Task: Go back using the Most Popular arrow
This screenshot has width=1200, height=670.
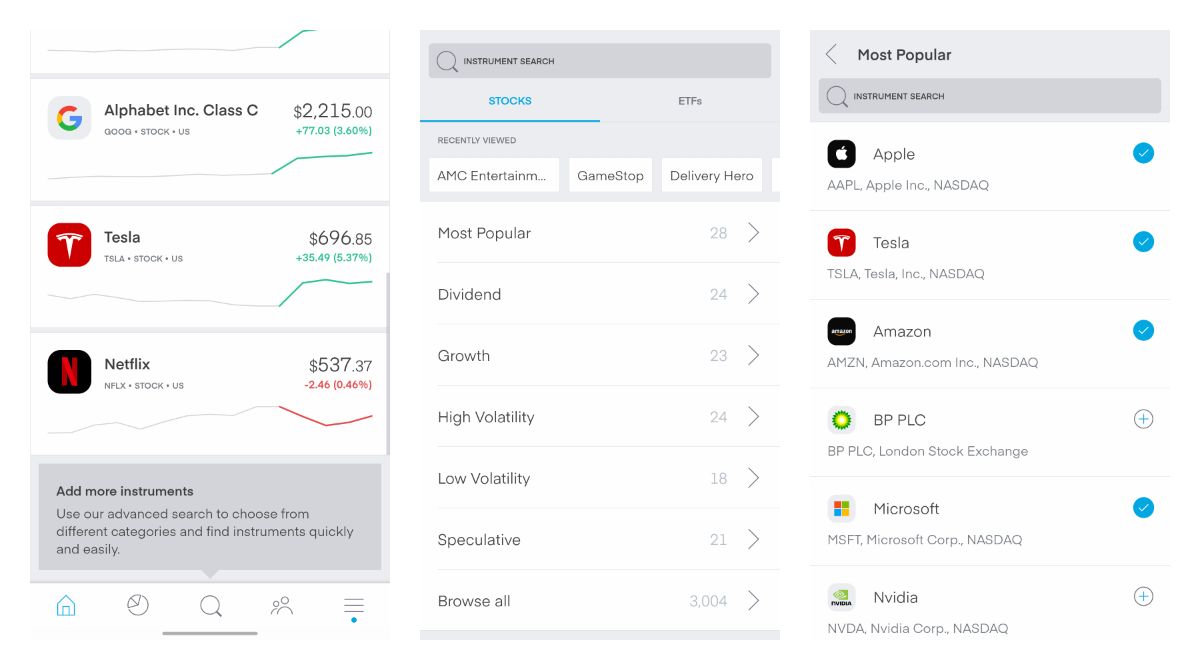Action: [831, 54]
